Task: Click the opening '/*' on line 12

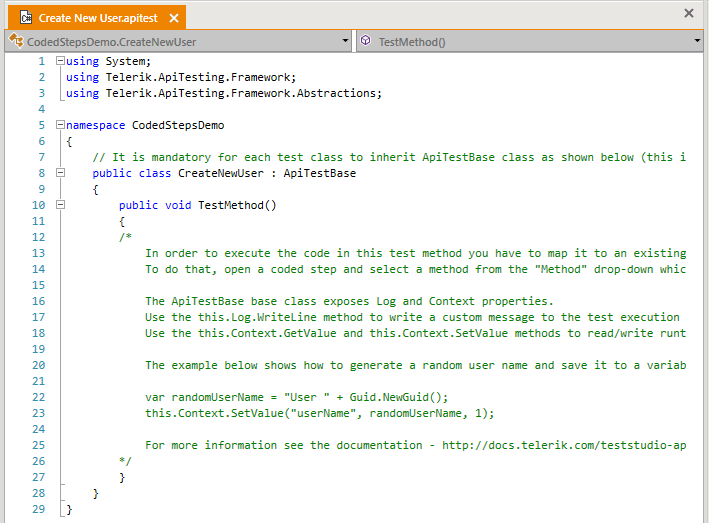Action: click(x=125, y=237)
